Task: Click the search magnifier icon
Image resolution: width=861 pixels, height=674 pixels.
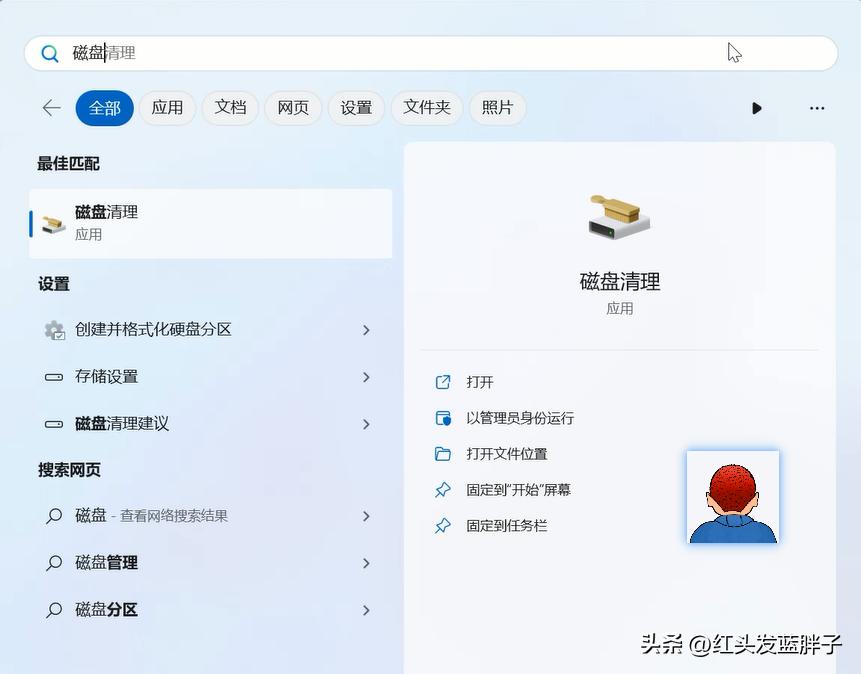Action: 50,53
